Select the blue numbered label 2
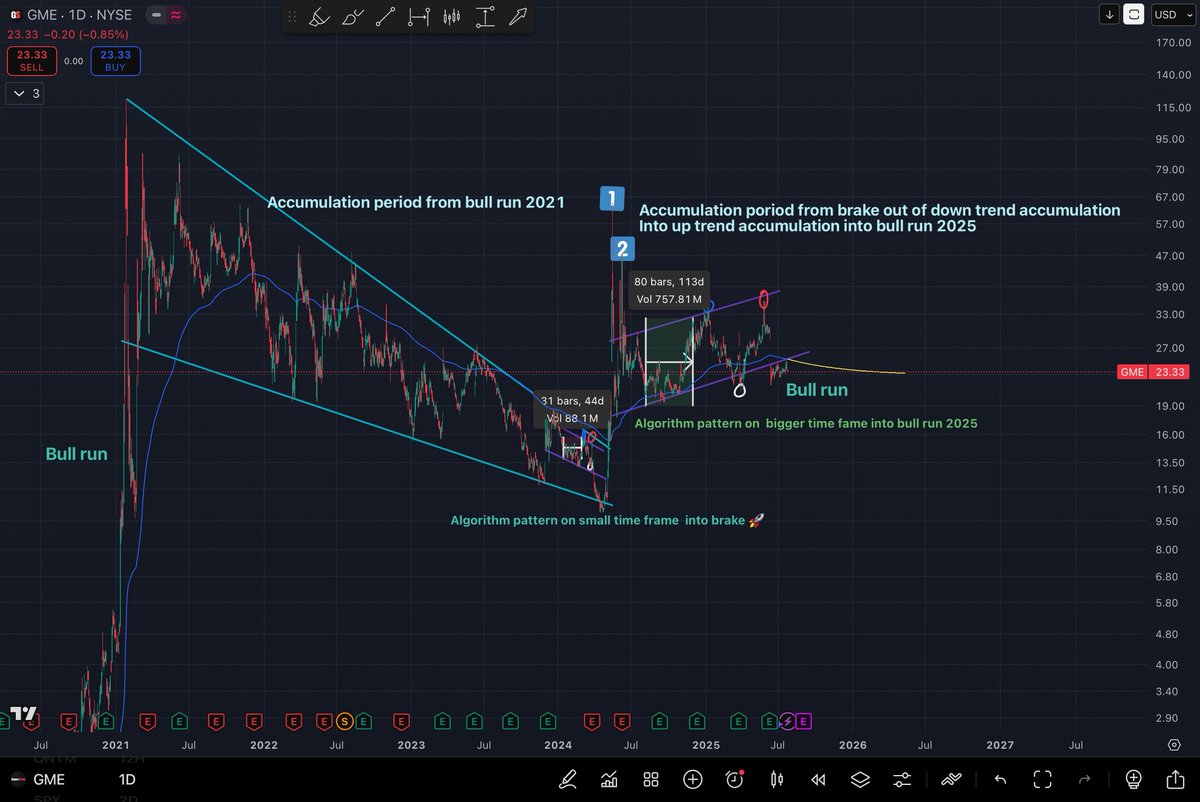This screenshot has height=802, width=1200. tap(622, 249)
